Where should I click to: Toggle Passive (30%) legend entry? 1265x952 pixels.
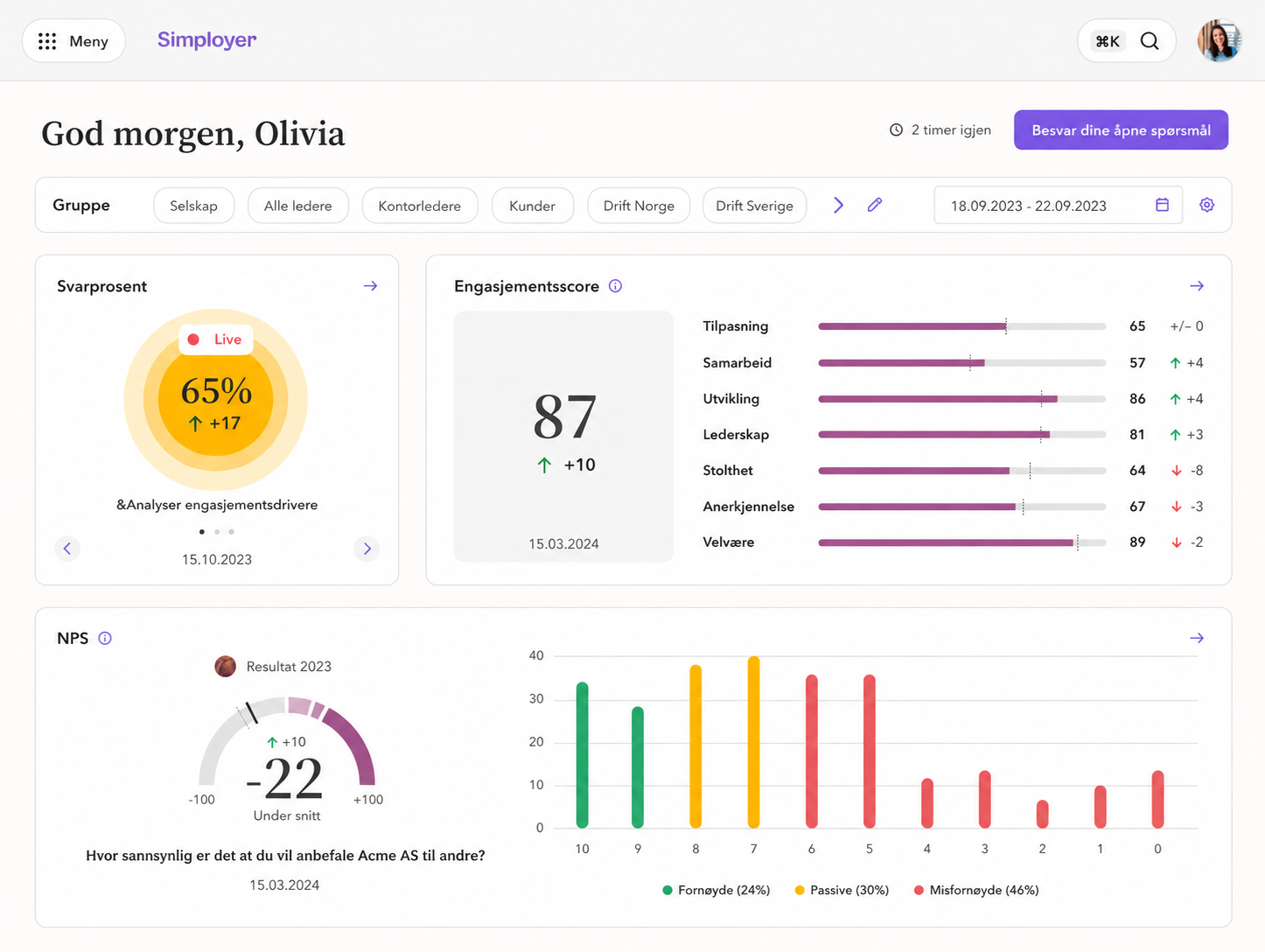tap(842, 890)
